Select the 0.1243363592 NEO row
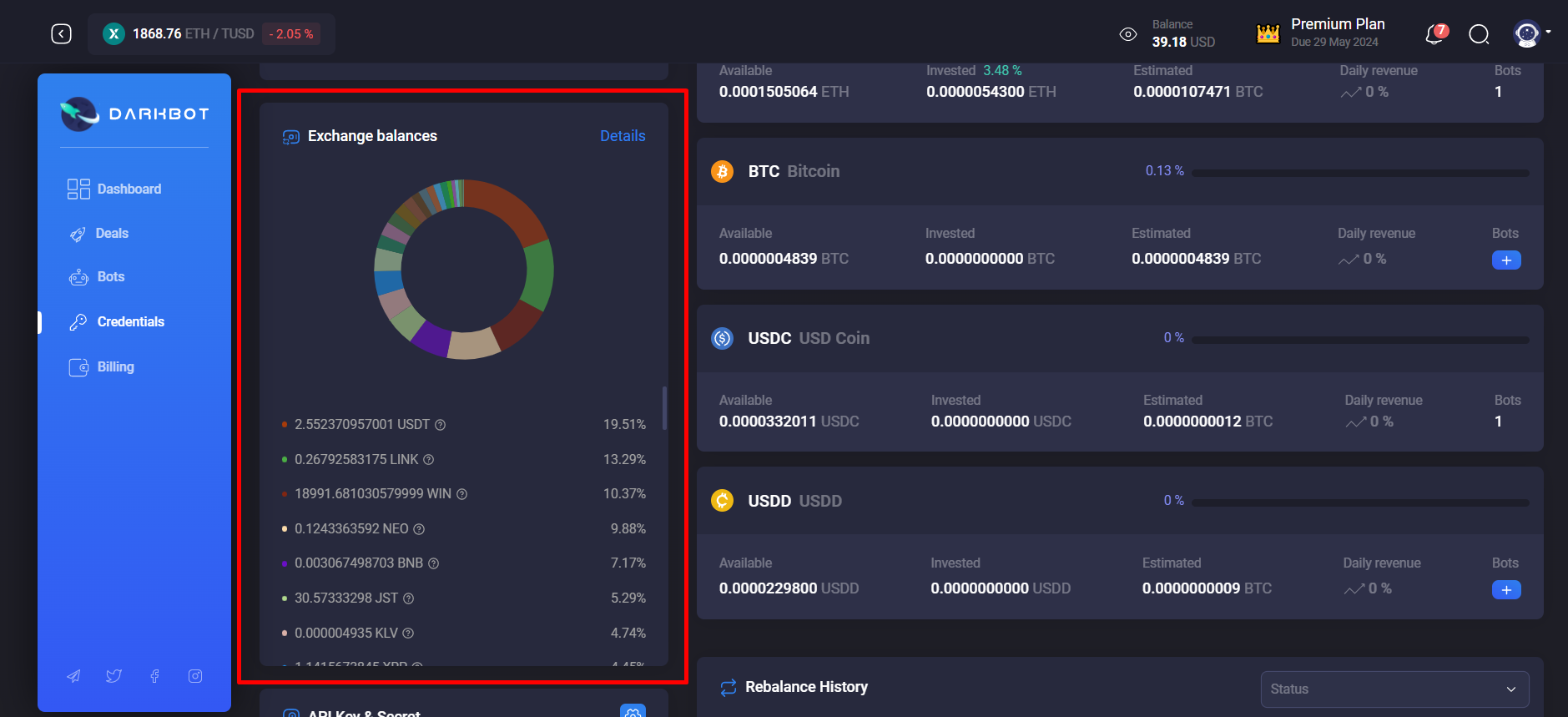 464,529
